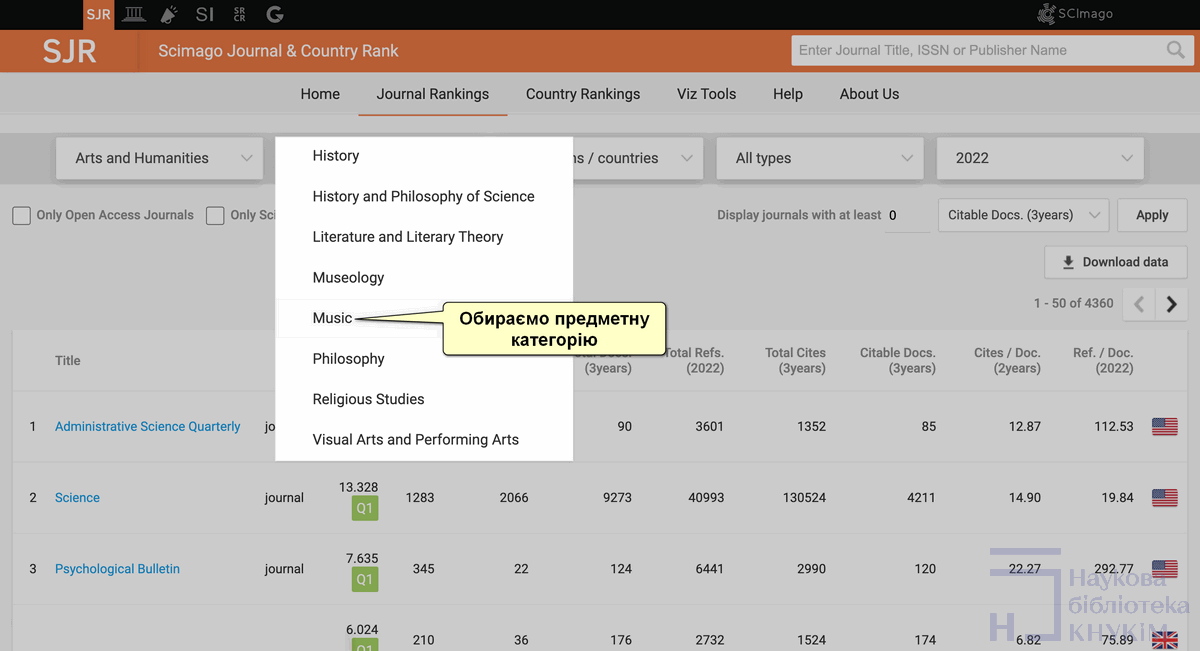Enable Only Open Access Journals checkbox

click(21, 215)
